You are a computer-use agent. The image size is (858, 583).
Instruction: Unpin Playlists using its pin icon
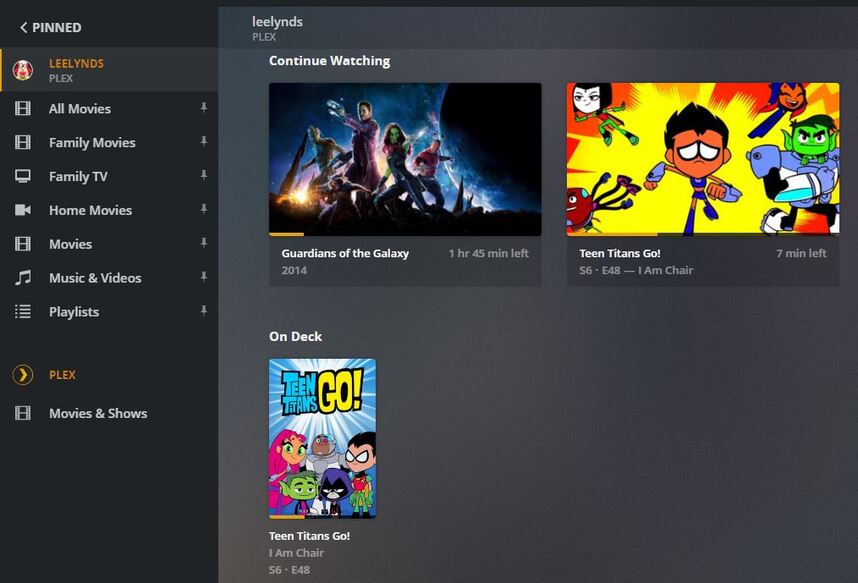pos(204,311)
